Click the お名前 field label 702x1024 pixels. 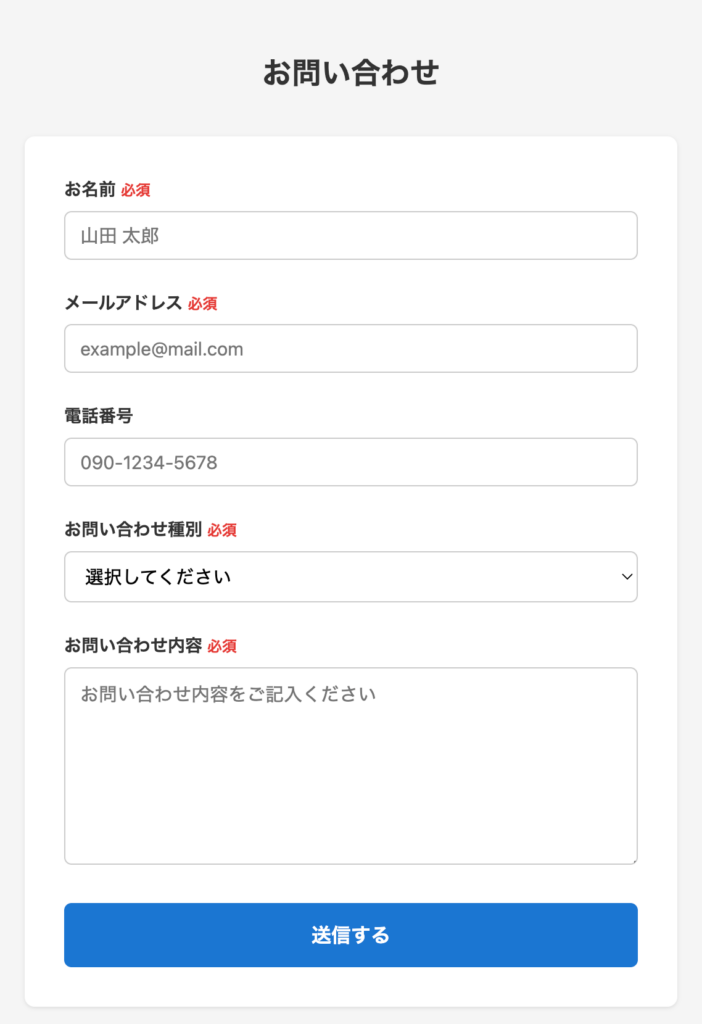[x=90, y=189]
